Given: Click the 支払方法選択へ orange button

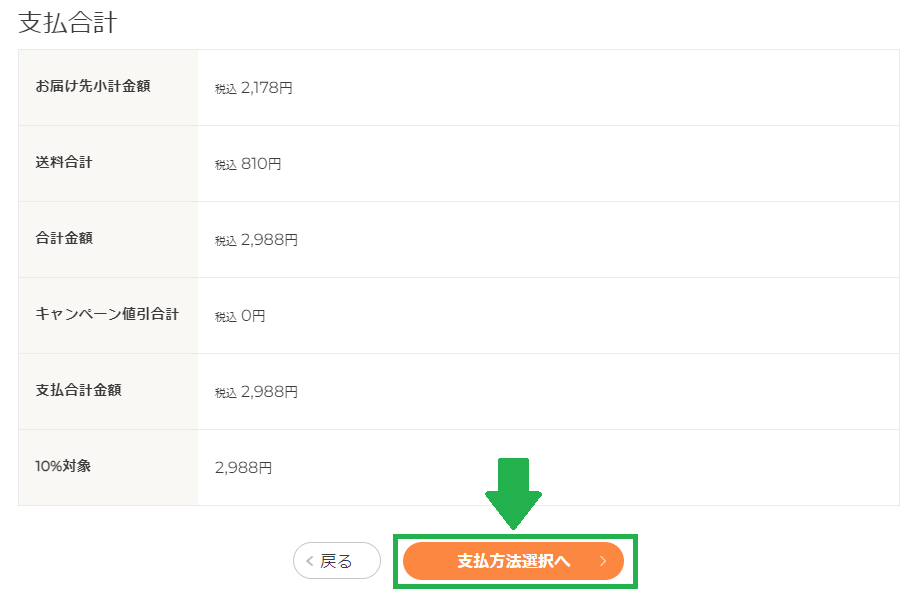Looking at the screenshot, I should [x=513, y=561].
